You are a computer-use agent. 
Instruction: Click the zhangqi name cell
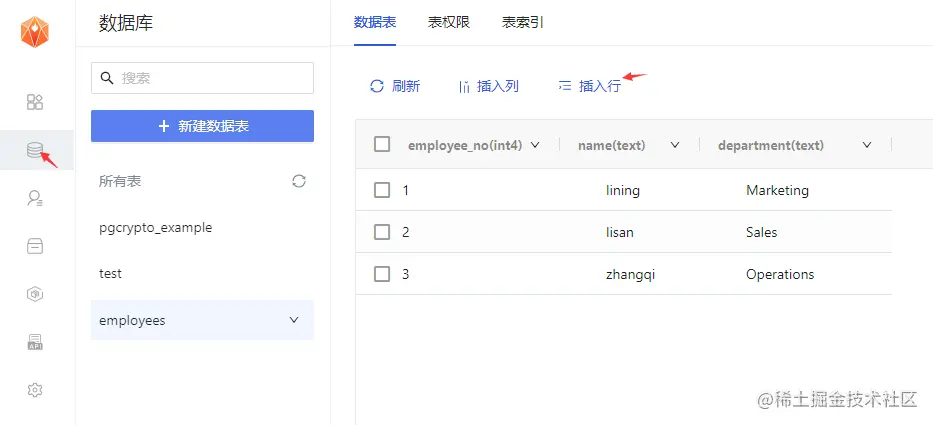(630, 274)
